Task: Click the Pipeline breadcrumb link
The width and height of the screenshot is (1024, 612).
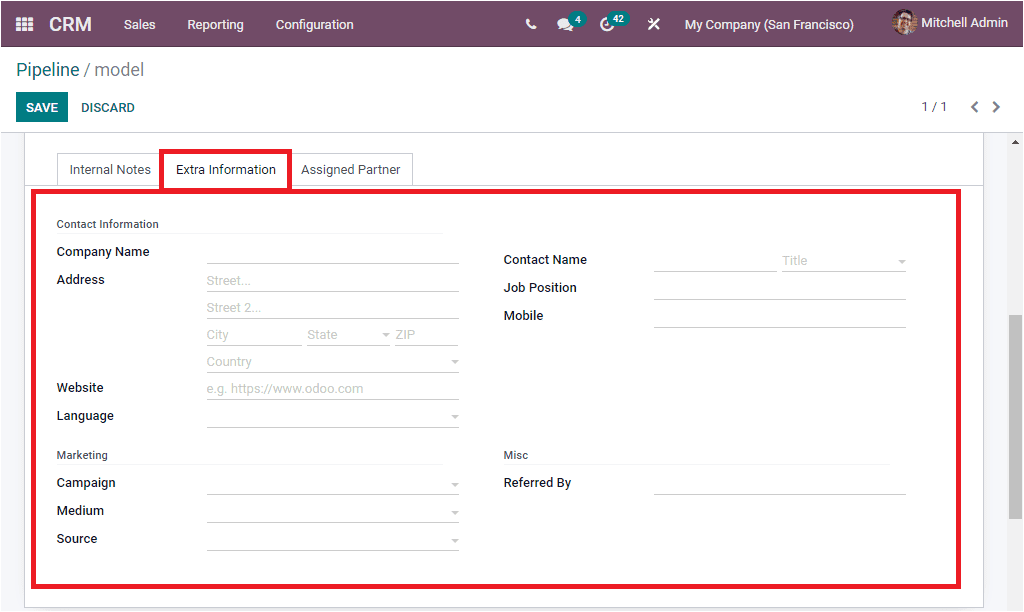Action: pos(48,70)
